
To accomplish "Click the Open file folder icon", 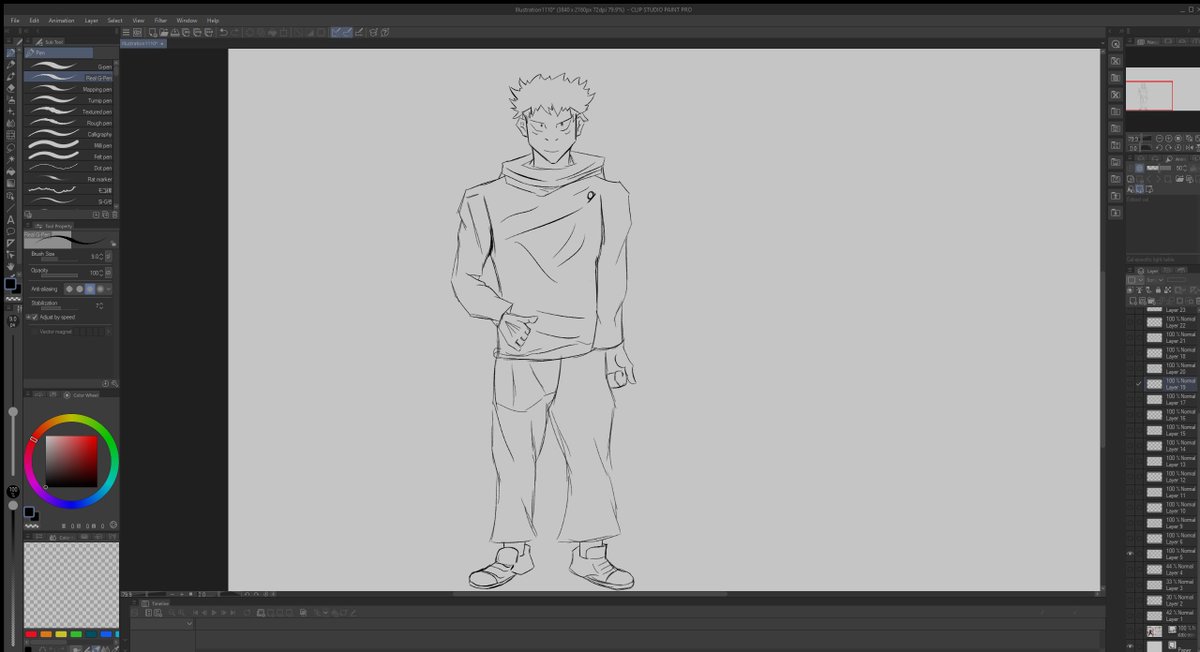I will point(164,32).
